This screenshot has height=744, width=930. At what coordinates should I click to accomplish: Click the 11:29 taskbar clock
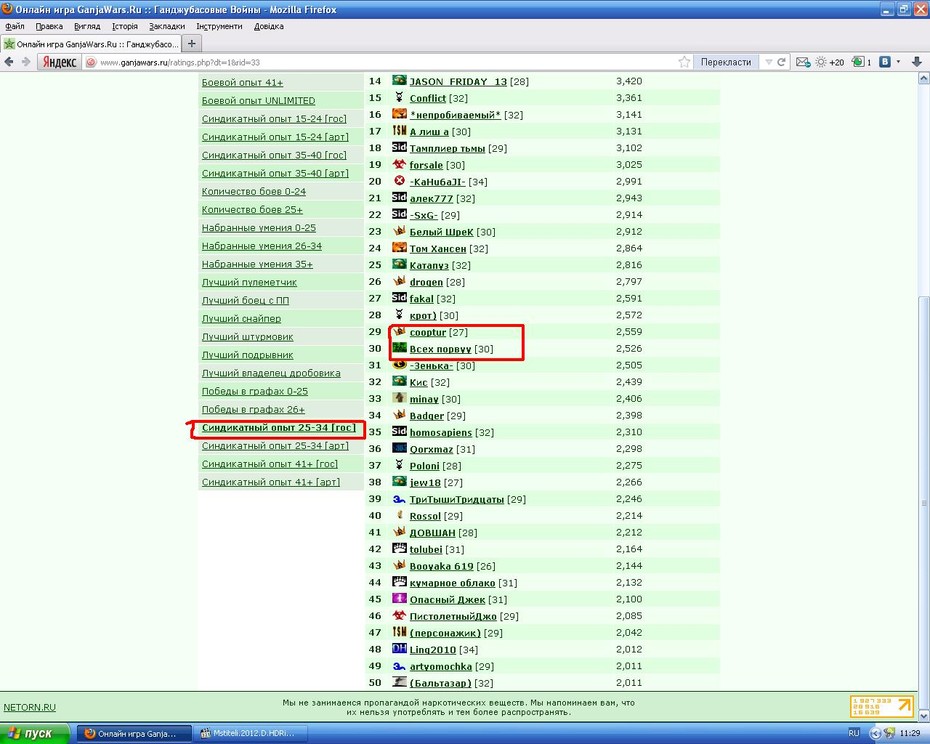pyautogui.click(x=910, y=733)
